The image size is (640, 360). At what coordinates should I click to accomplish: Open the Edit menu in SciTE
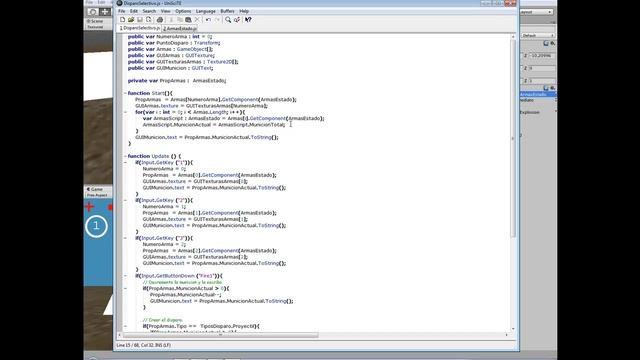click(x=134, y=11)
